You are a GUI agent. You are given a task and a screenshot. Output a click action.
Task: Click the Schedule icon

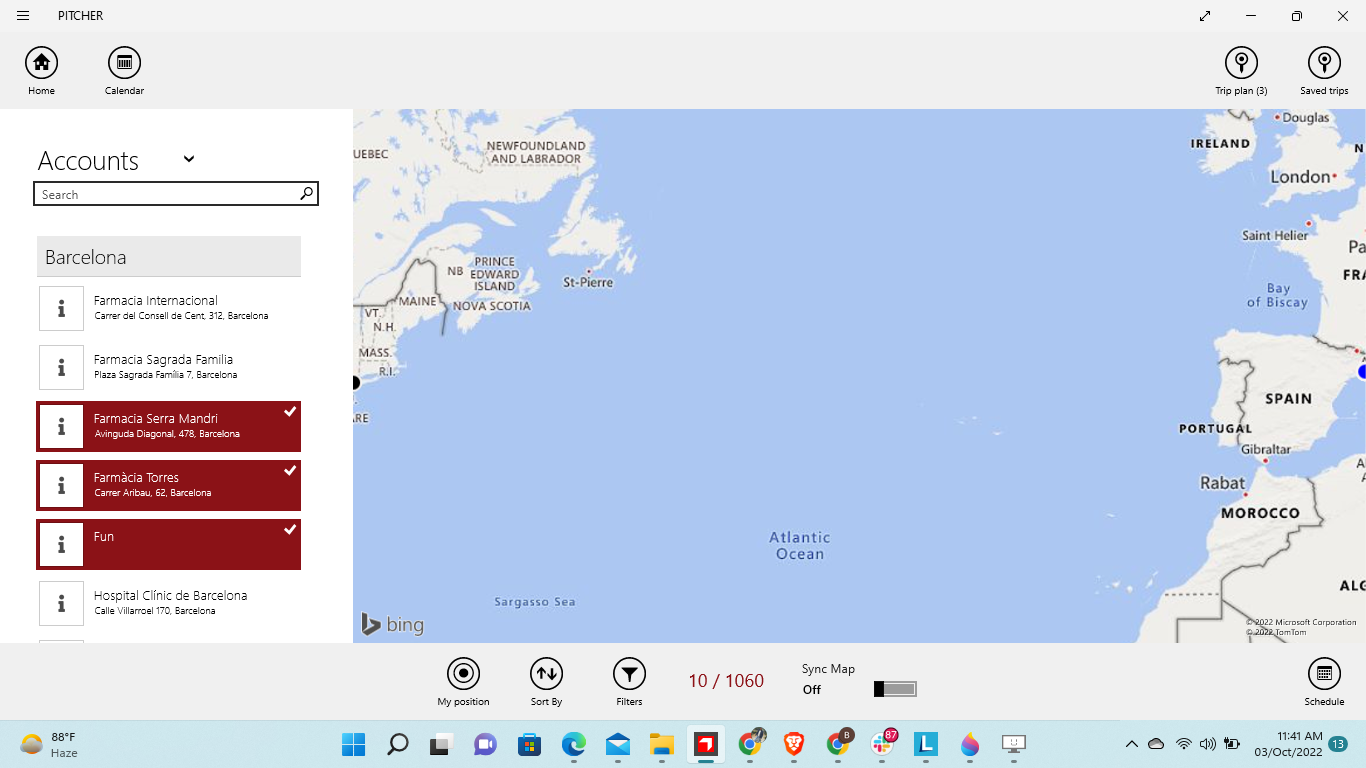(1324, 674)
